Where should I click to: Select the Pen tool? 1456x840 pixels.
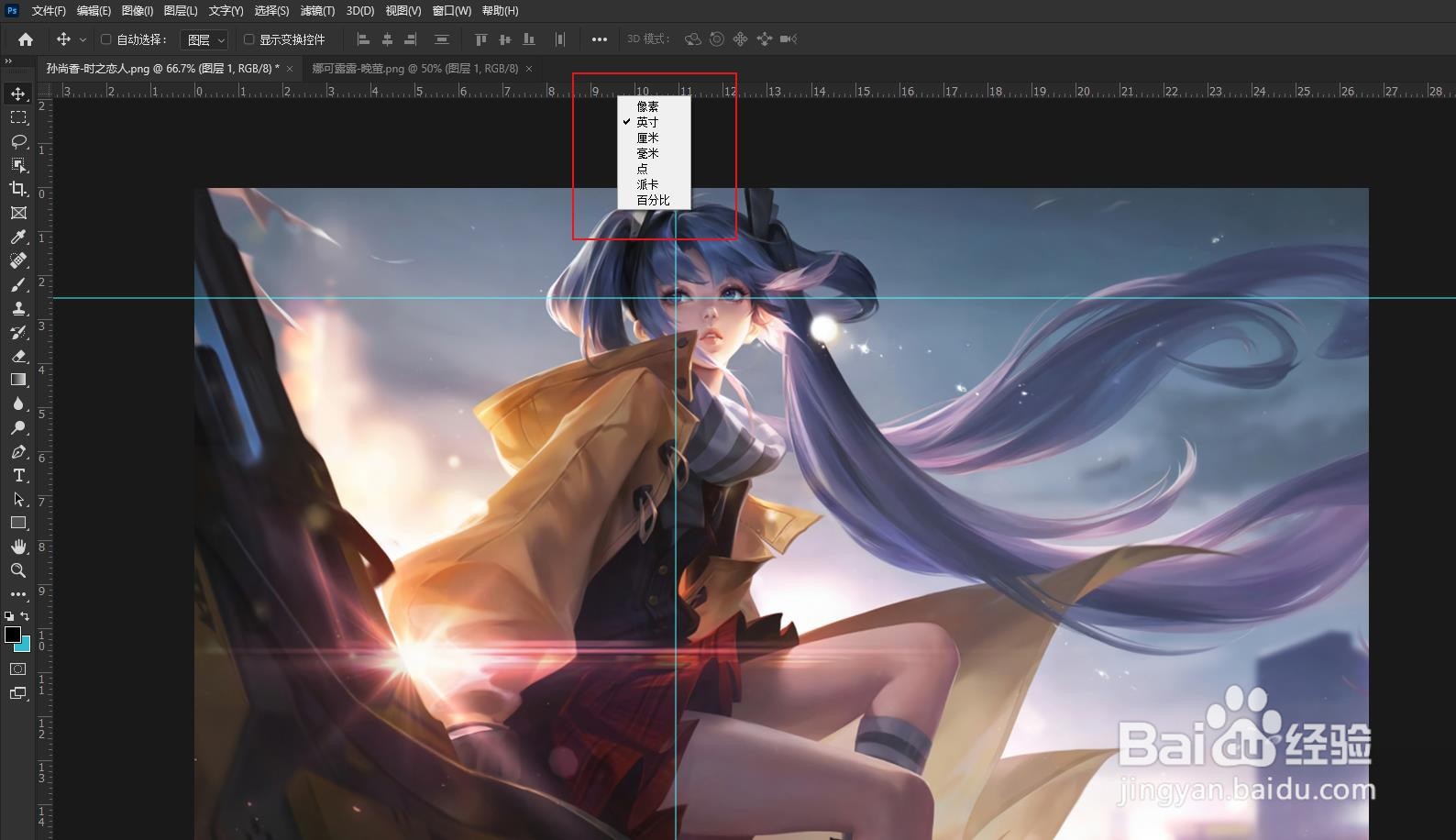pos(18,451)
